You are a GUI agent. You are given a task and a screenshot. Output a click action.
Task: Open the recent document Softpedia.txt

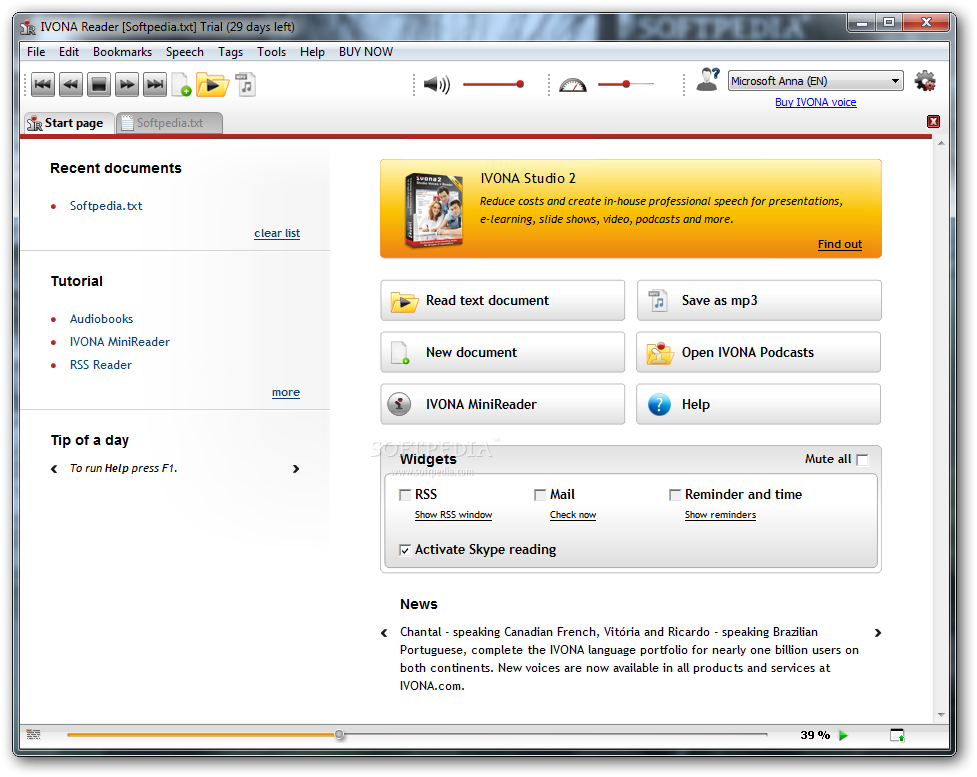tap(106, 206)
